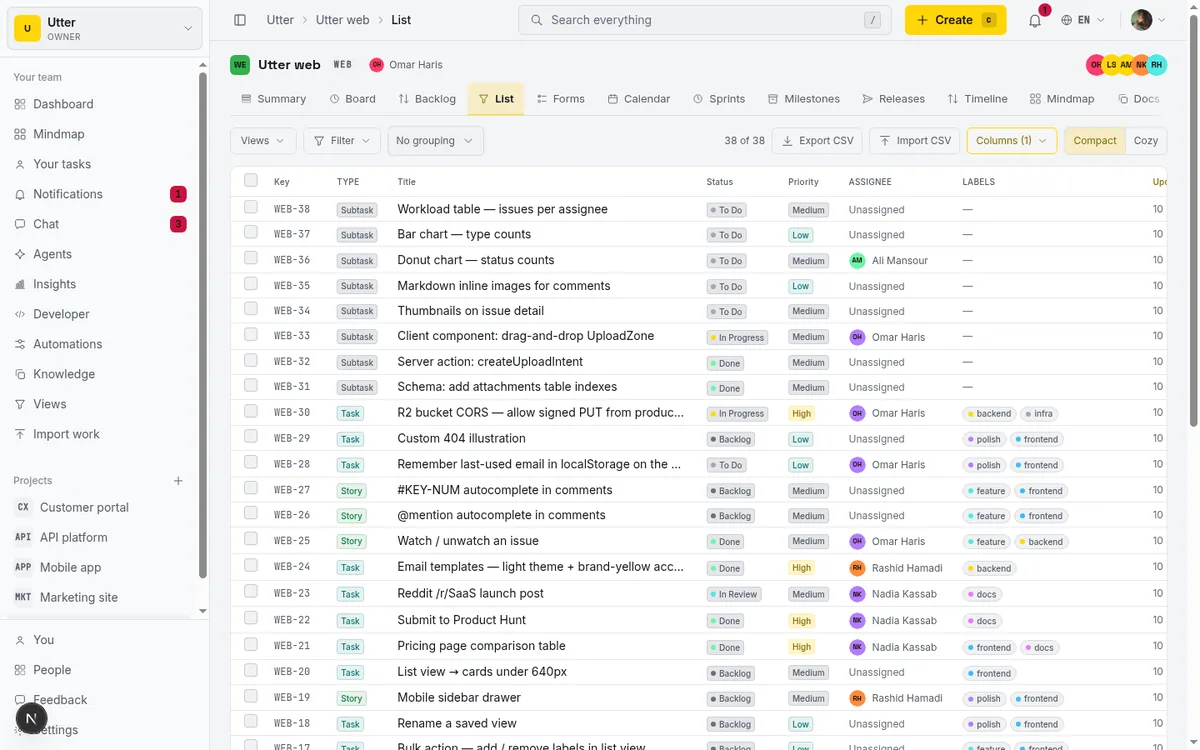This screenshot has width=1200, height=750.
Task: Click the WE project avatar icon
Action: [x=240, y=65]
